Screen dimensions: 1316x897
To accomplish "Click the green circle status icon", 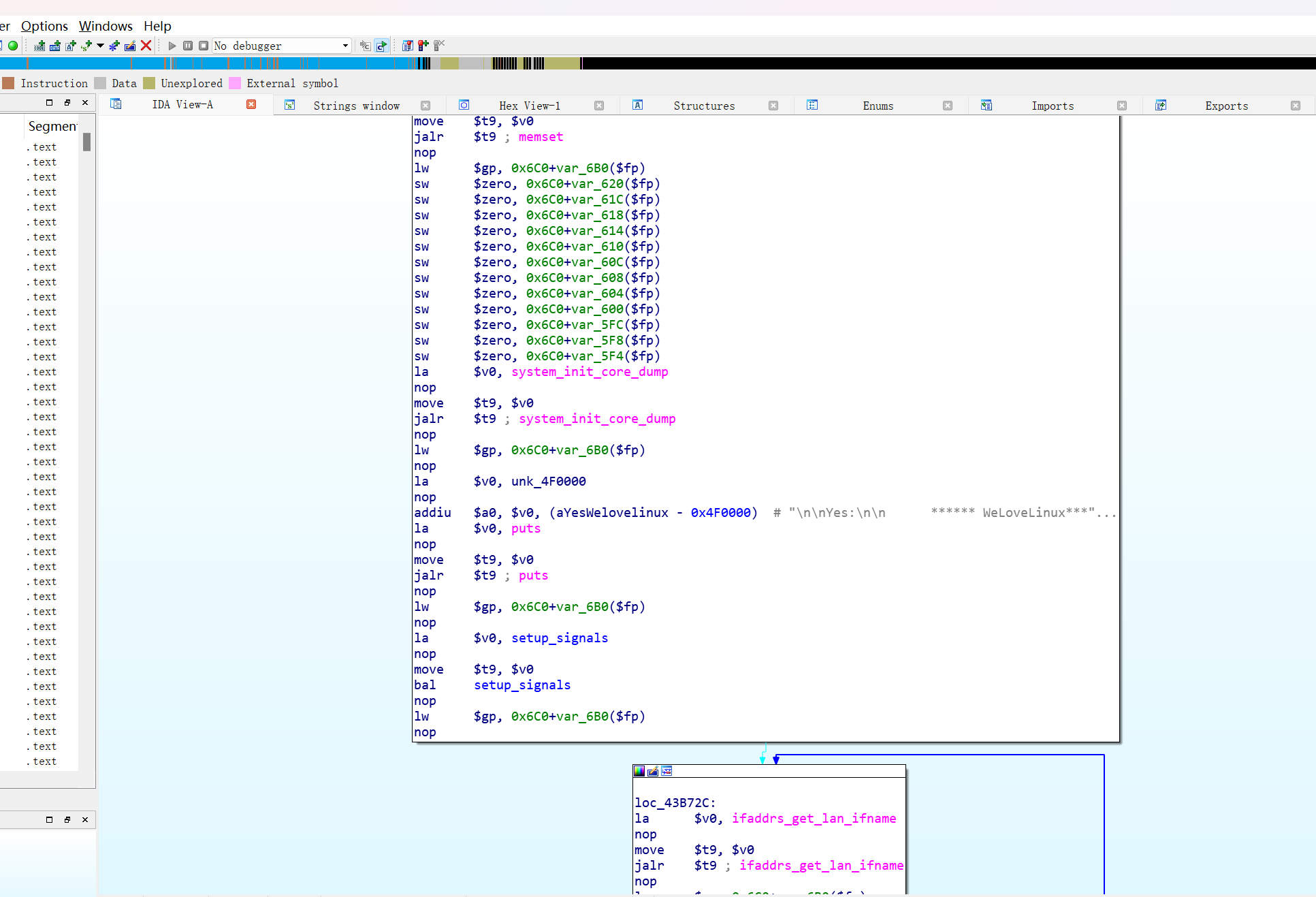I will pyautogui.click(x=13, y=46).
